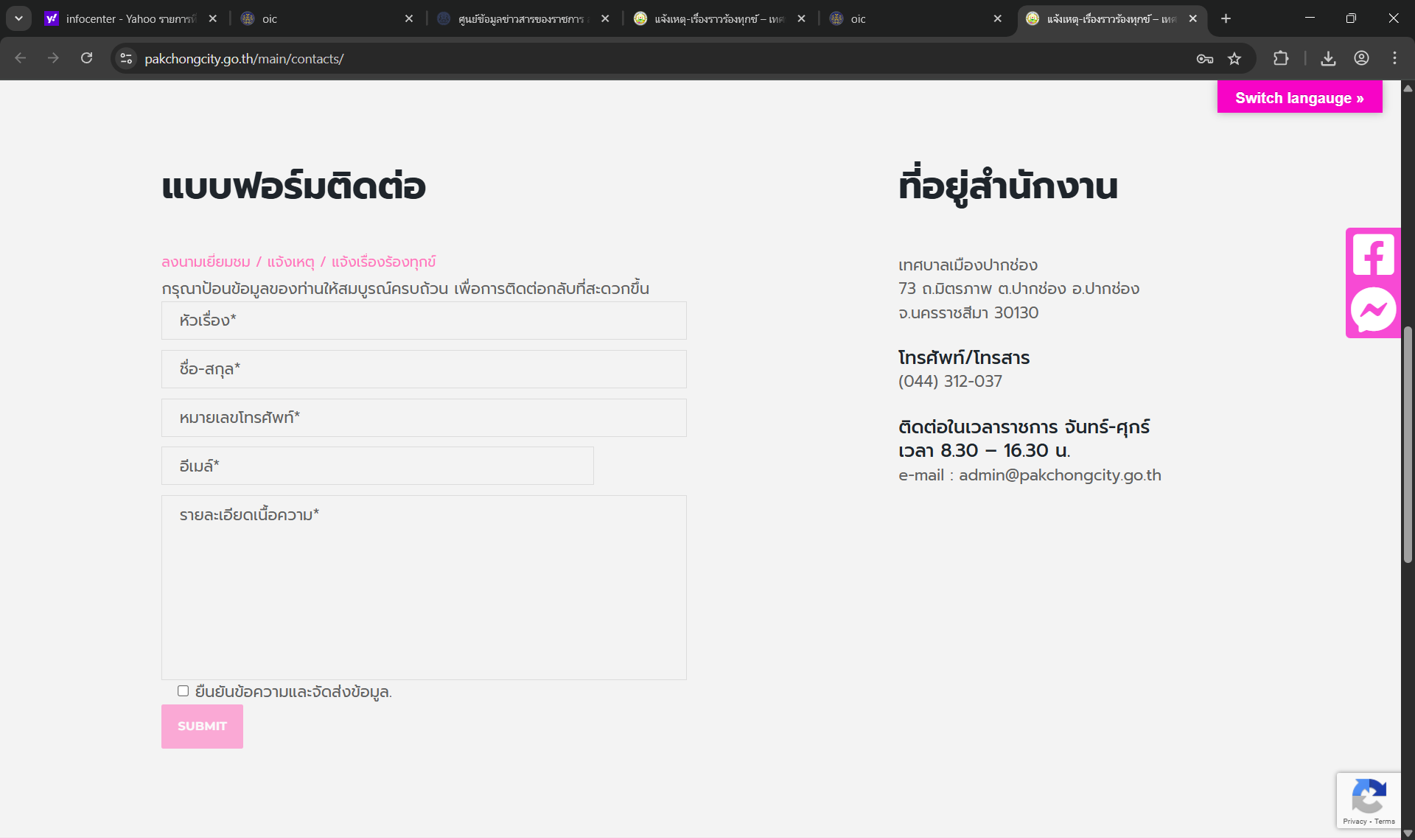
Task: Click the scrollbar up arrow
Action: (1408, 88)
